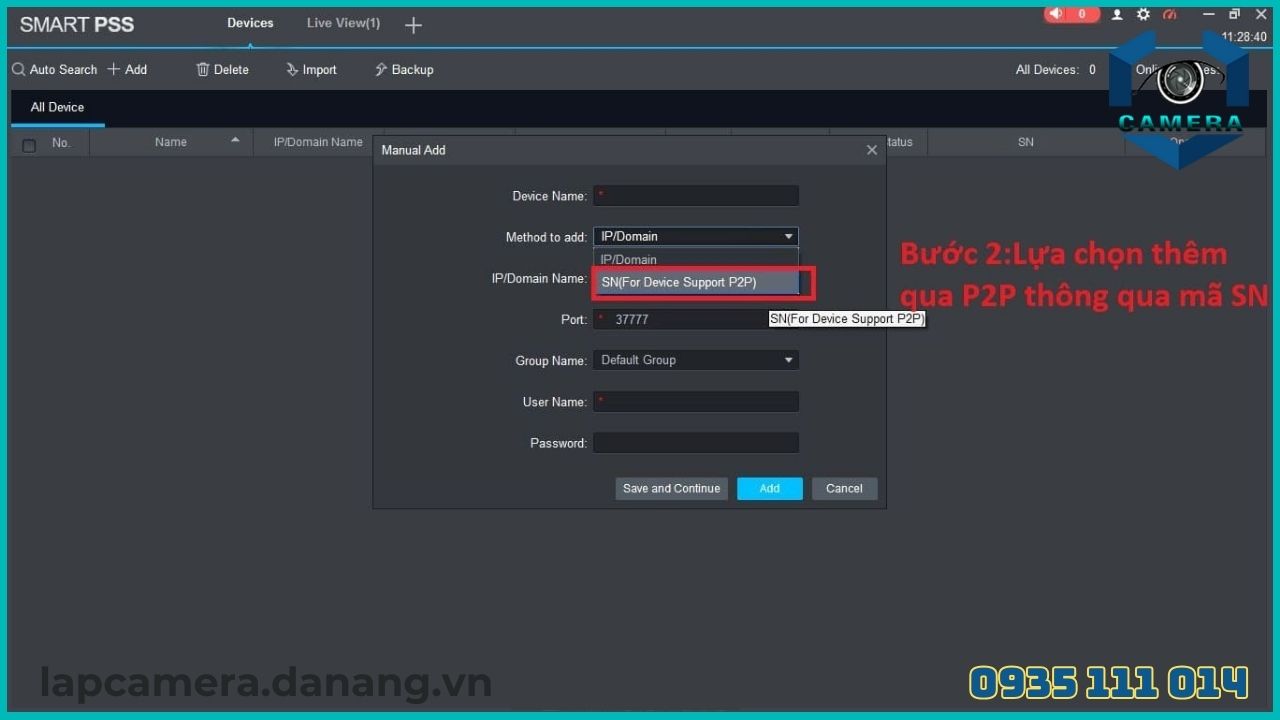Image resolution: width=1280 pixels, height=720 pixels.
Task: Open settings via the gear icon
Action: (x=1143, y=15)
